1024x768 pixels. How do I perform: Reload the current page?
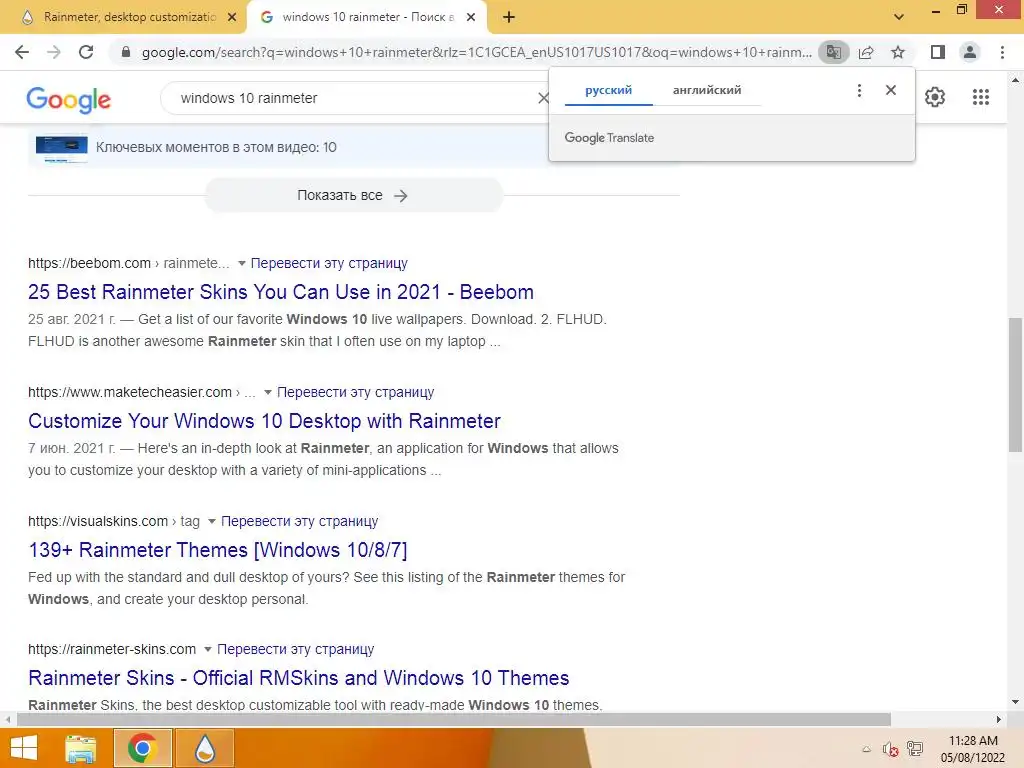coord(86,52)
